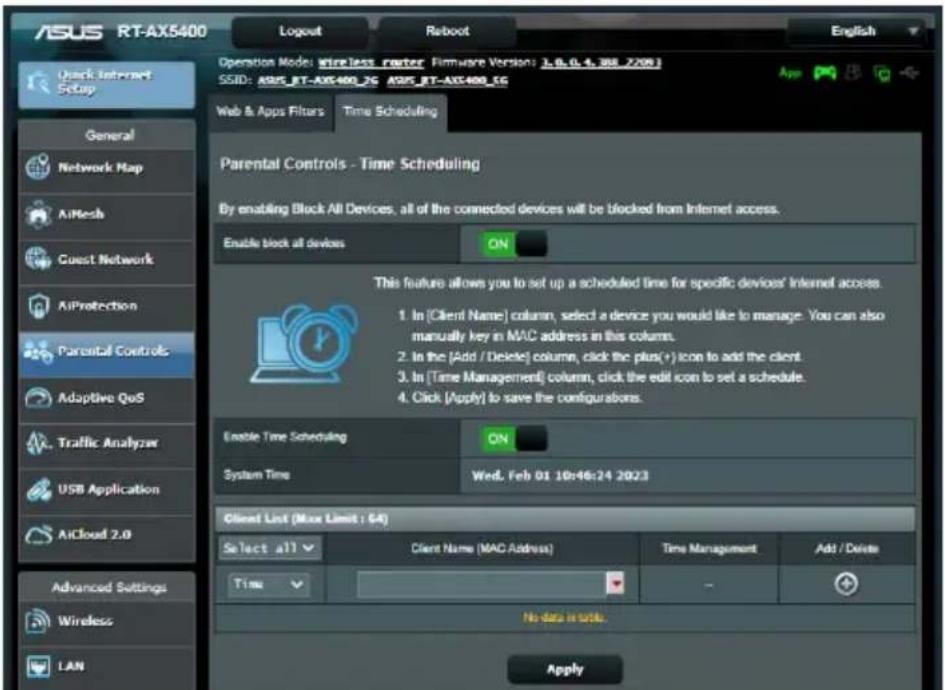Toggle Enable block all devices switch
945x690 pixels.
[513, 244]
